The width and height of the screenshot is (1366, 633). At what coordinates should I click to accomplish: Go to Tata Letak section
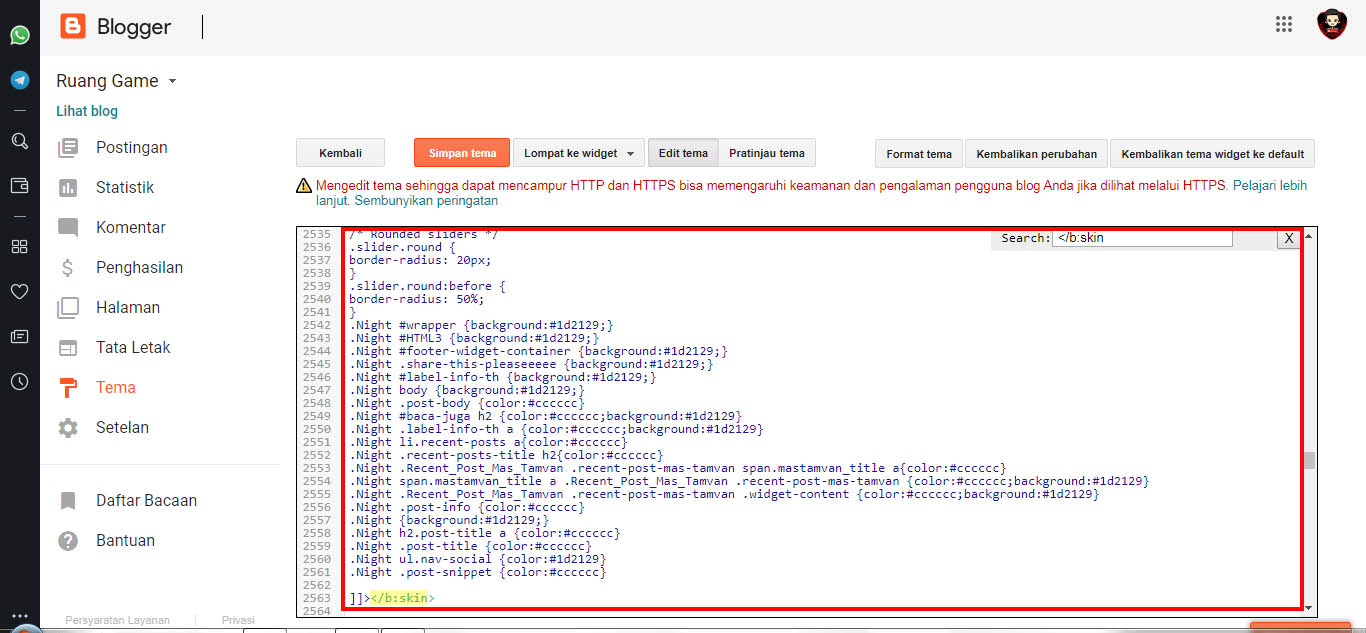pos(133,348)
